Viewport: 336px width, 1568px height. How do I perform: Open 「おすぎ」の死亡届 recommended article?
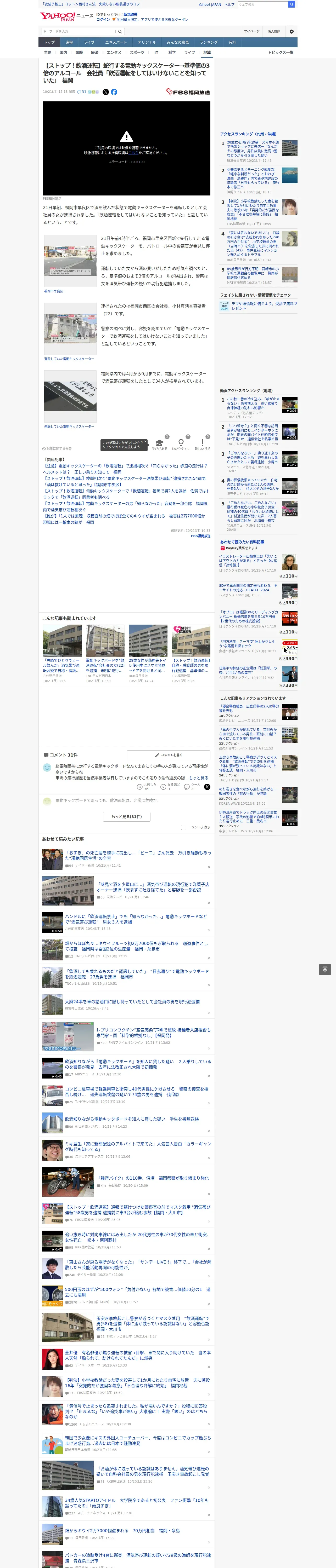(x=138, y=855)
